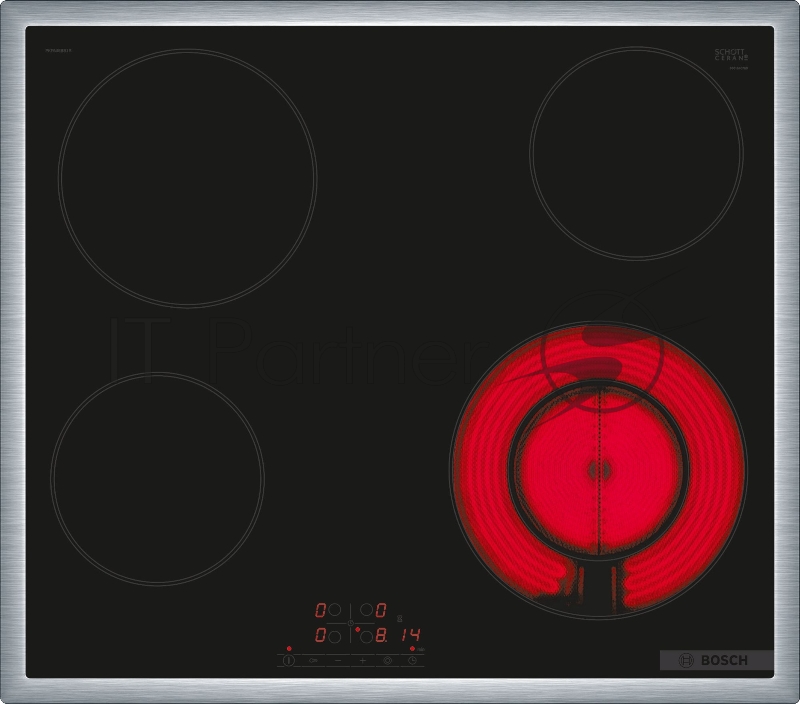The image size is (800, 704).
Task: Click the large top-left cooking zone
Action: coord(187,178)
